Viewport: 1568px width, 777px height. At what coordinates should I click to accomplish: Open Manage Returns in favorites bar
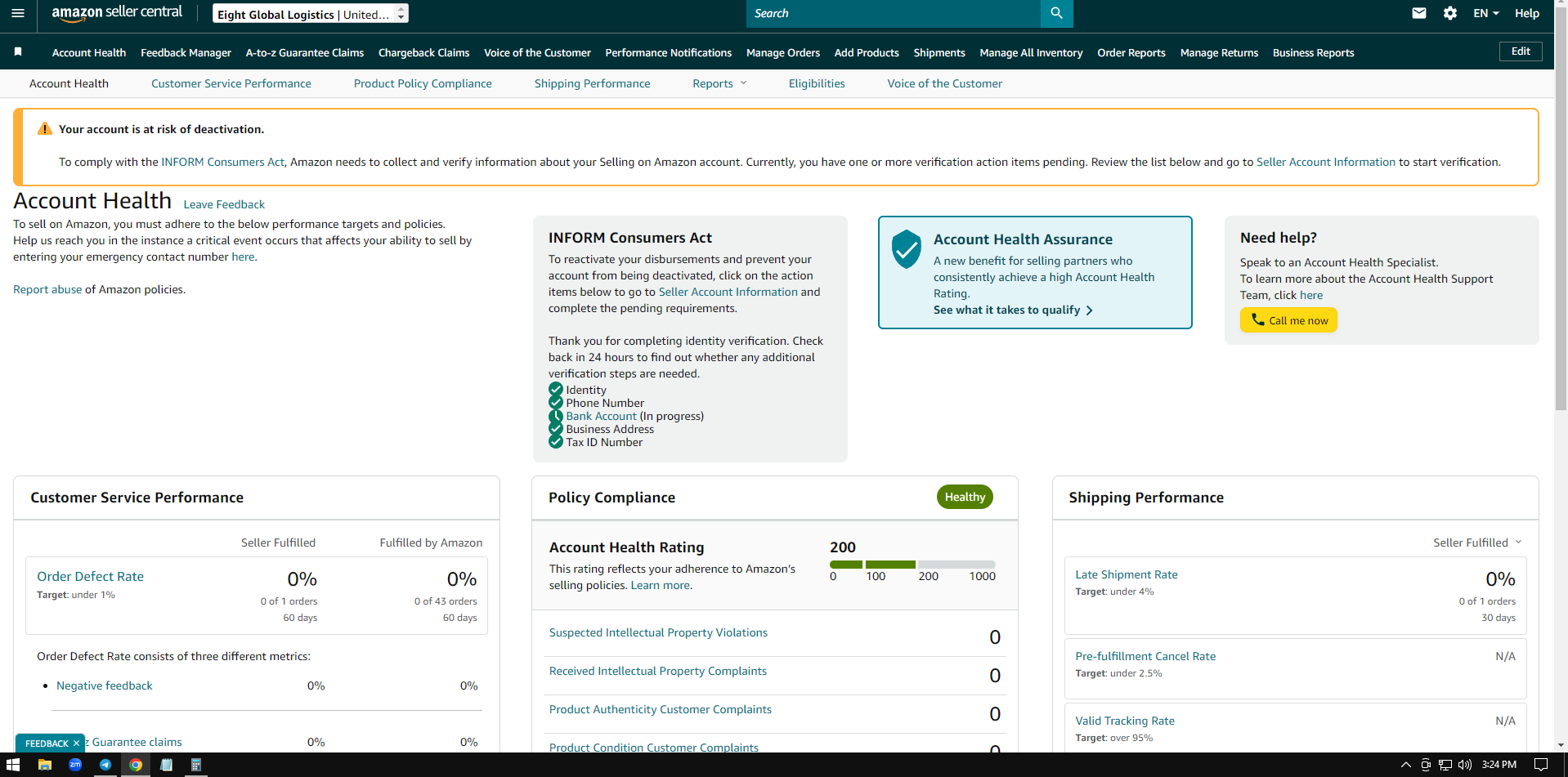click(x=1219, y=52)
